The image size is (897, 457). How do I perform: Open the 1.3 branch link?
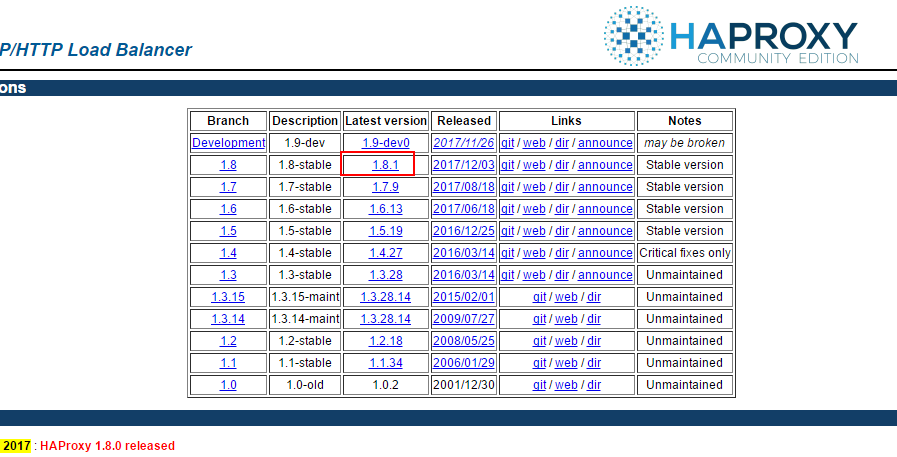[x=228, y=275]
